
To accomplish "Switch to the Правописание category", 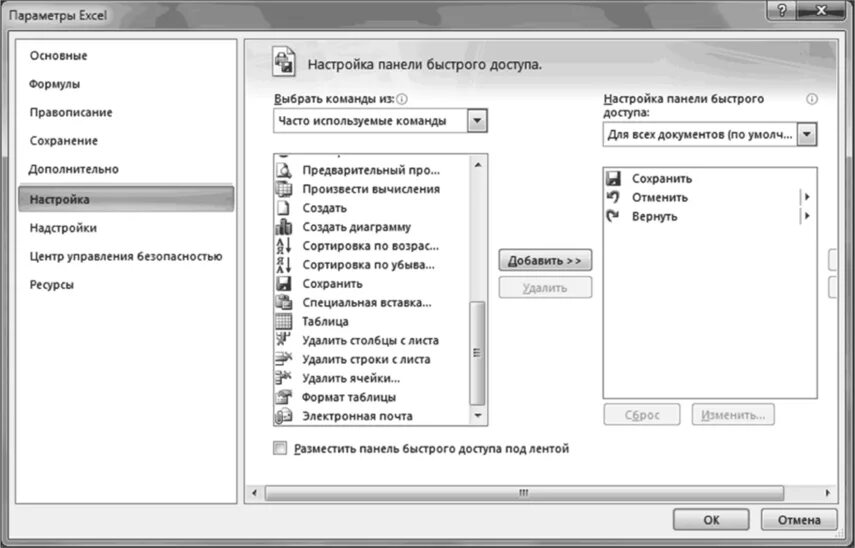I will click(71, 112).
